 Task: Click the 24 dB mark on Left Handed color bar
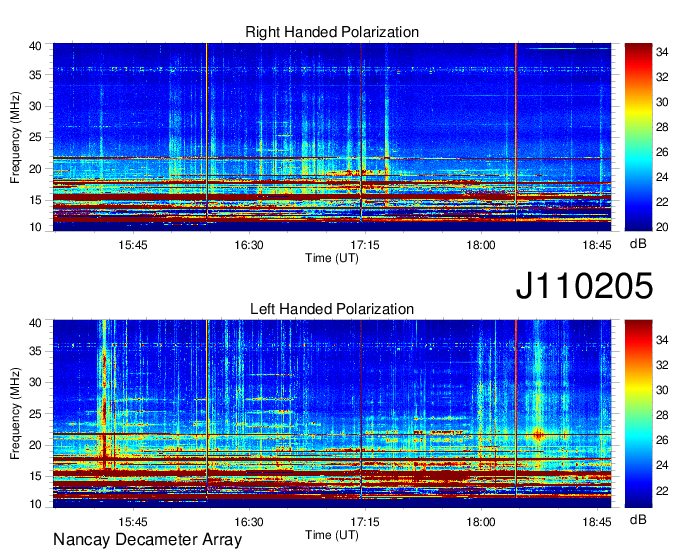click(662, 465)
